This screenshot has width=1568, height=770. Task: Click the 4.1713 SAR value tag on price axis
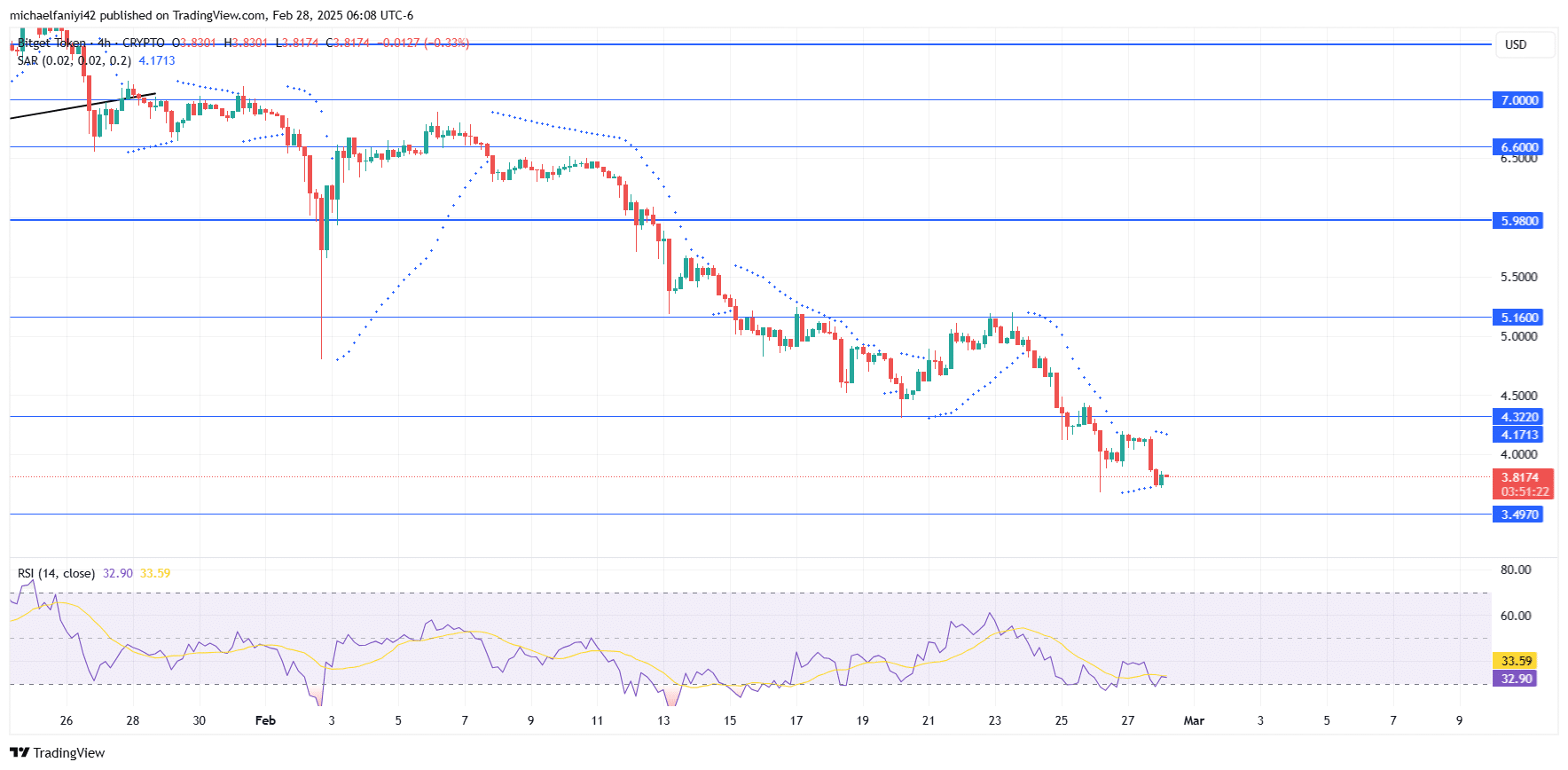(x=1519, y=434)
